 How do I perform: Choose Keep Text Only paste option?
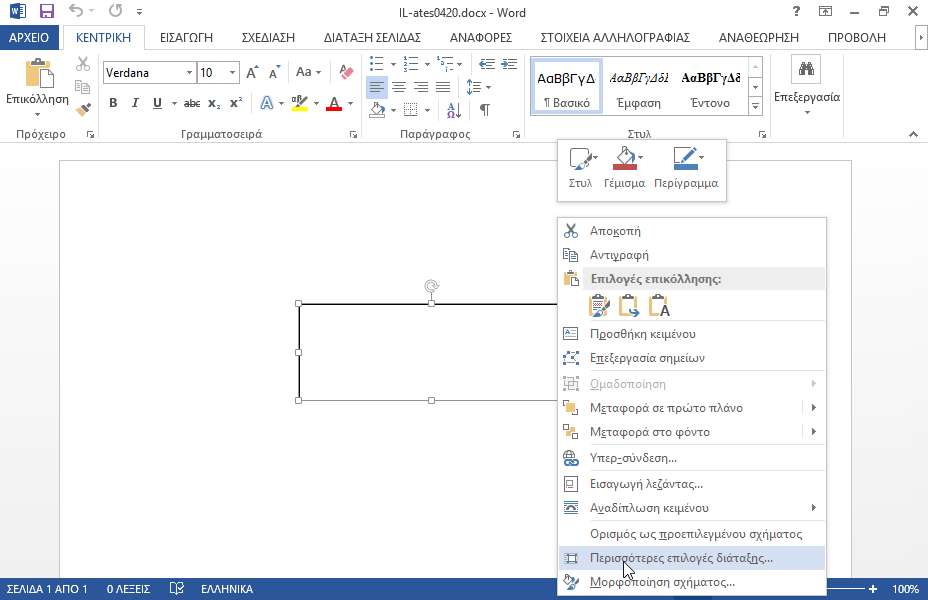(659, 306)
